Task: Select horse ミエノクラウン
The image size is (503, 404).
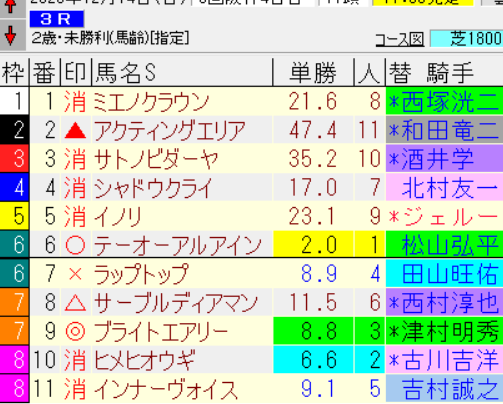Action: (x=151, y=101)
